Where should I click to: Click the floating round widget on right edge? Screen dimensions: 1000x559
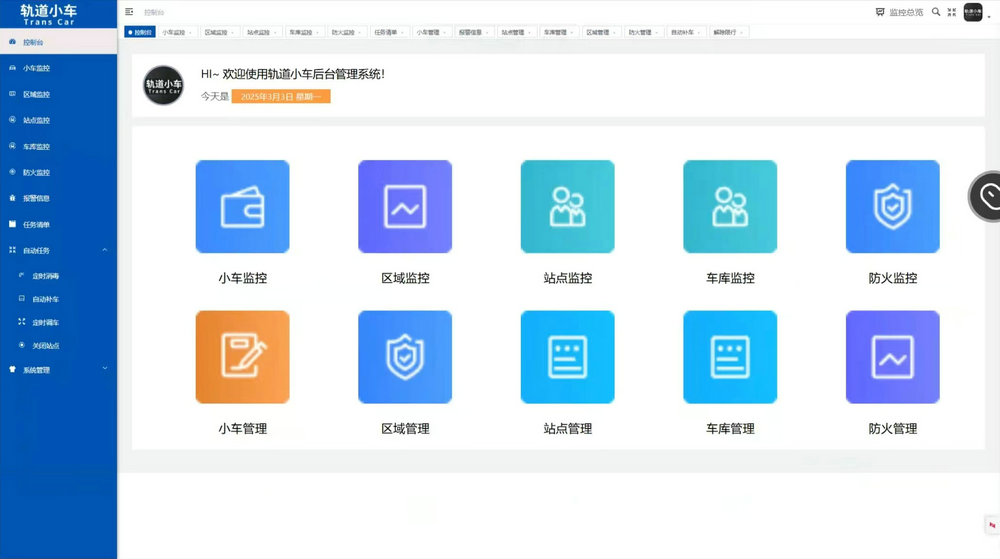pyautogui.click(x=987, y=196)
